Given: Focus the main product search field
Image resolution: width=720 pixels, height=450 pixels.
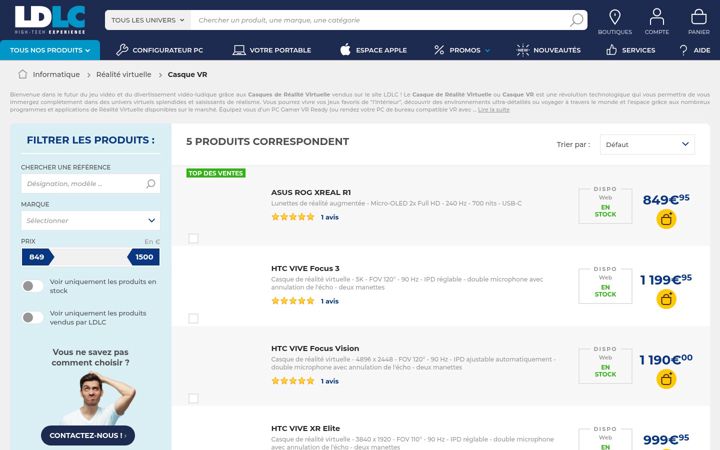Looking at the screenshot, I should [x=379, y=20].
